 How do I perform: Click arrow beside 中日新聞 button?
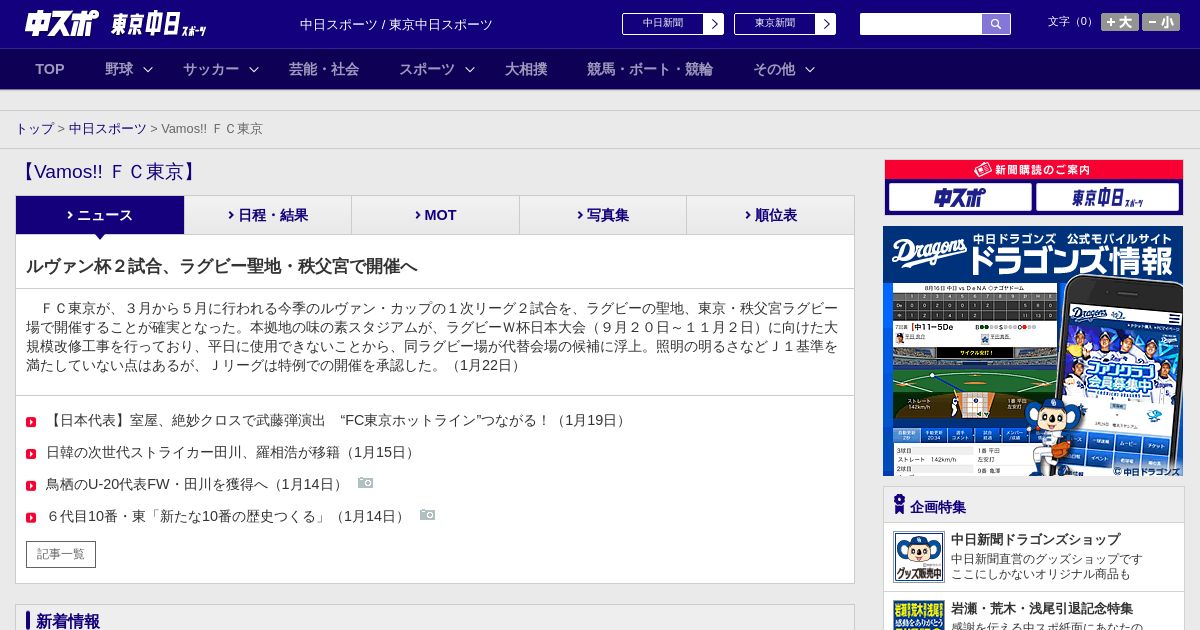714,24
